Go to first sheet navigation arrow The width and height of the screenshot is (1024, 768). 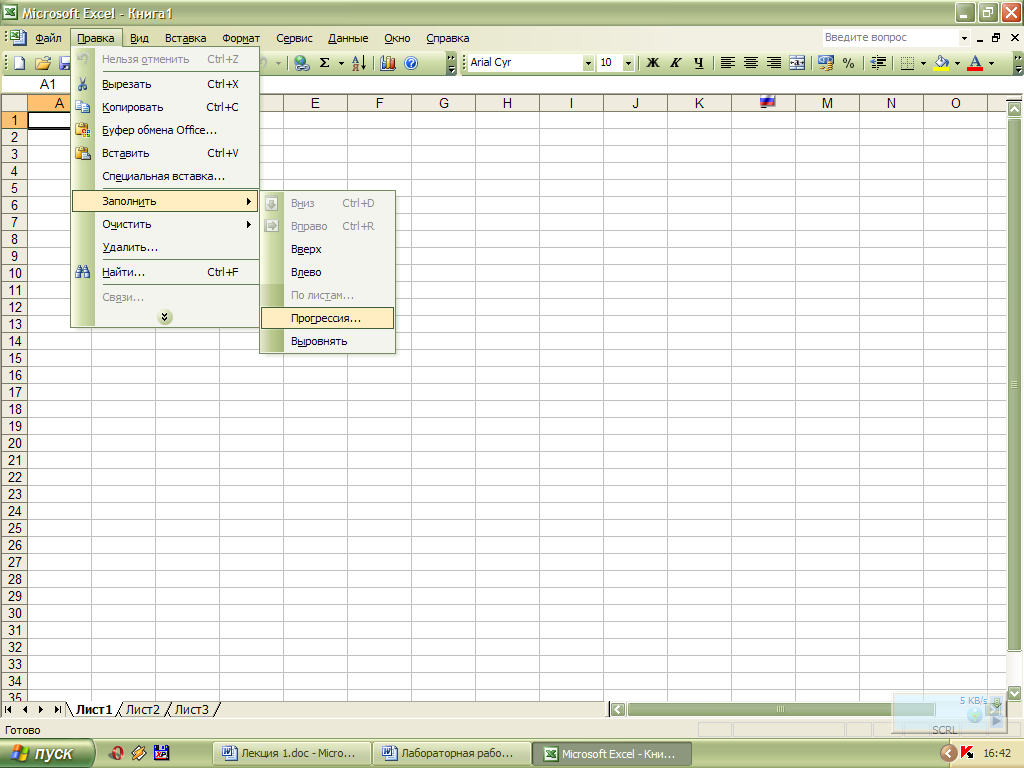coord(8,709)
